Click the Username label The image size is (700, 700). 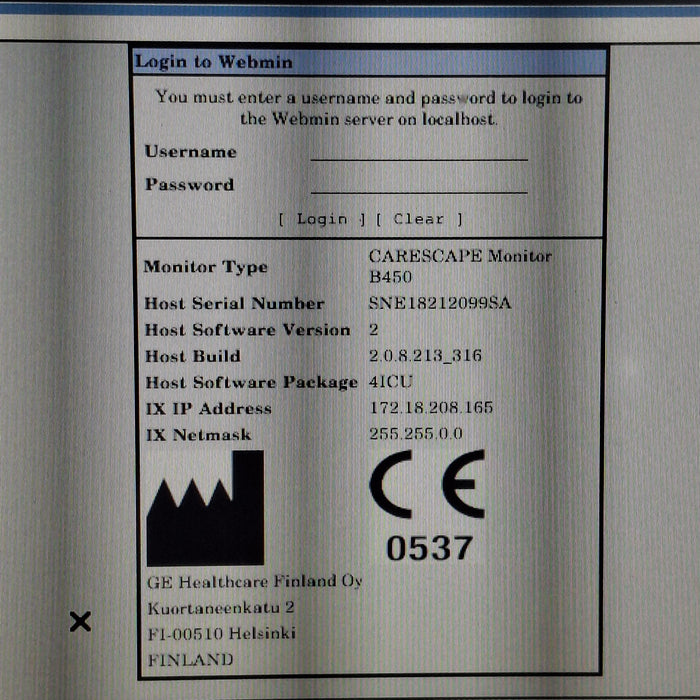point(191,152)
